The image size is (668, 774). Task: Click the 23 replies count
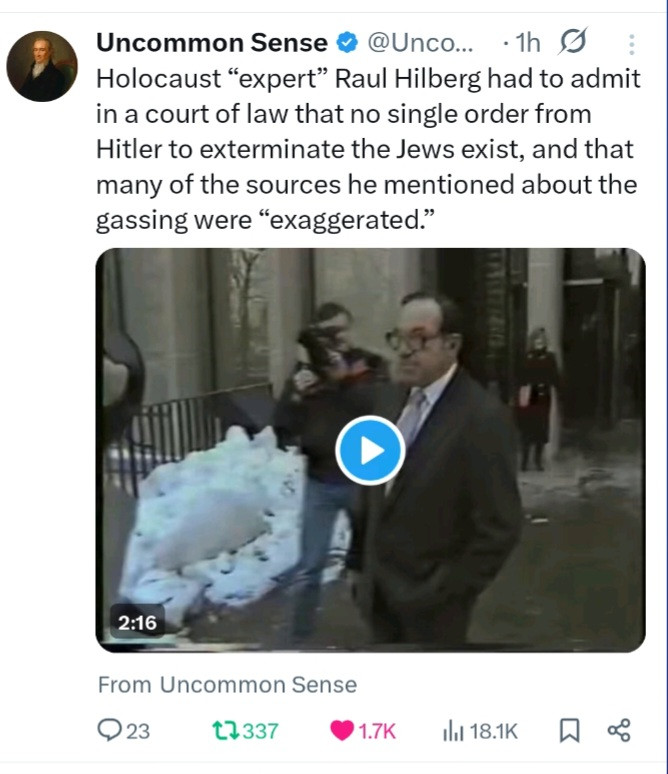(138, 731)
